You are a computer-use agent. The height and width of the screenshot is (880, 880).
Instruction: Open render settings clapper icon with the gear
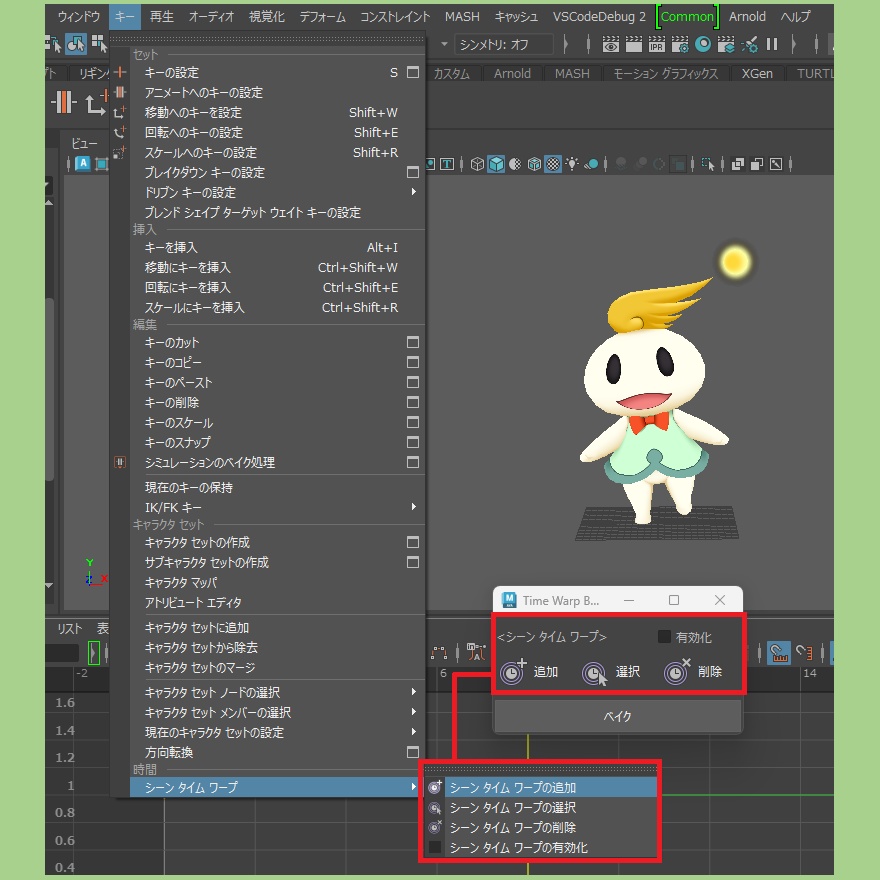point(680,44)
